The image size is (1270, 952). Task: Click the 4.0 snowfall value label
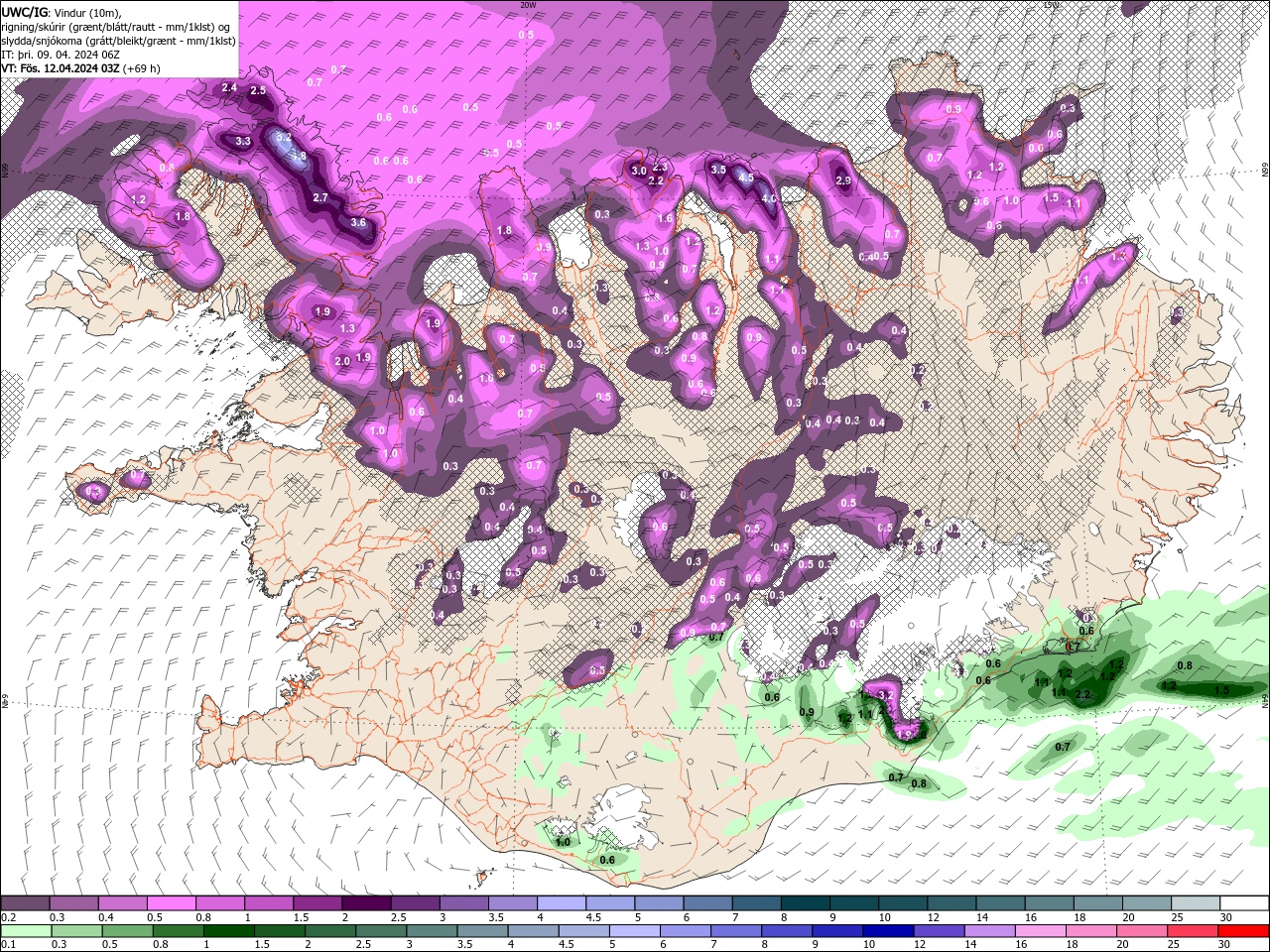tap(768, 198)
